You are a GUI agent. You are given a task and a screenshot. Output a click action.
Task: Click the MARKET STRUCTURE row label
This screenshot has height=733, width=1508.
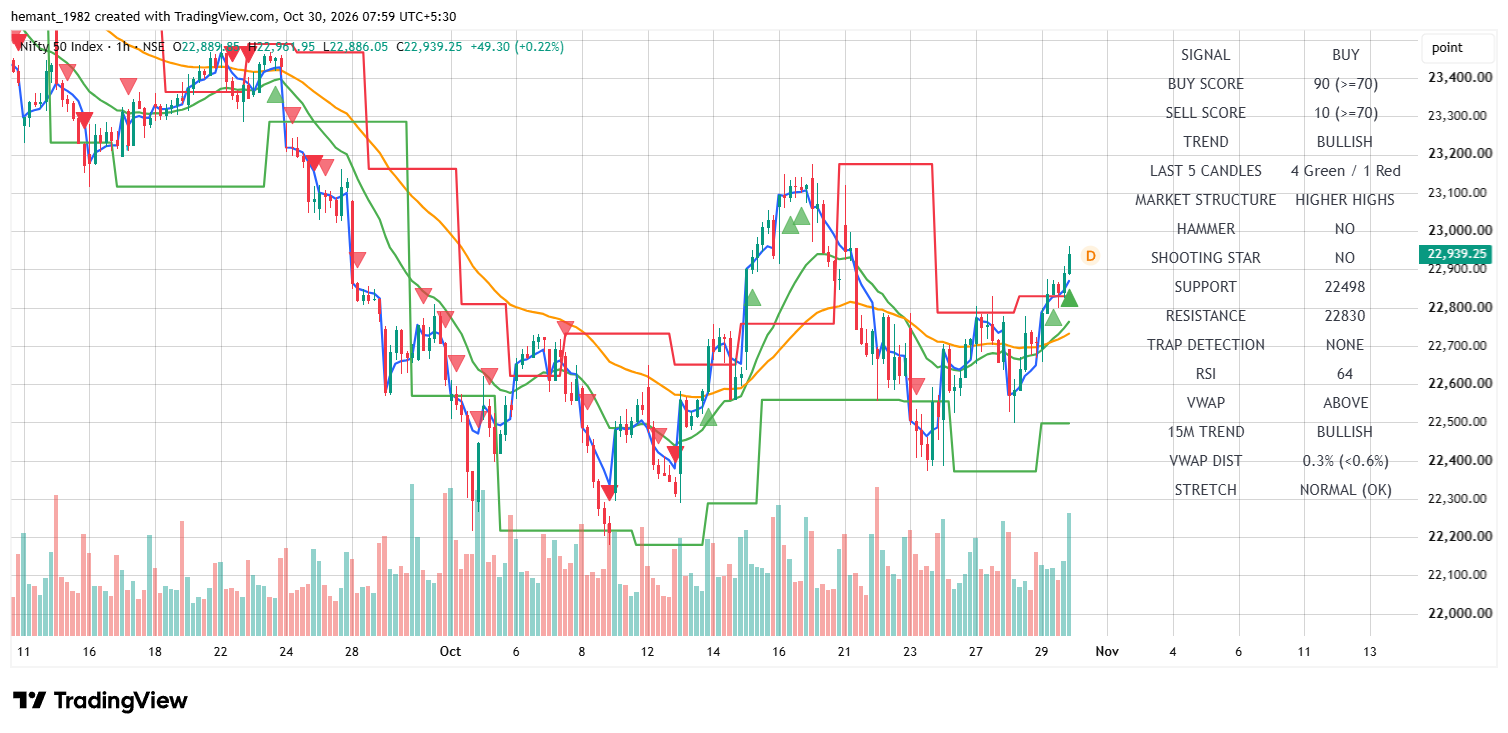(x=1205, y=200)
